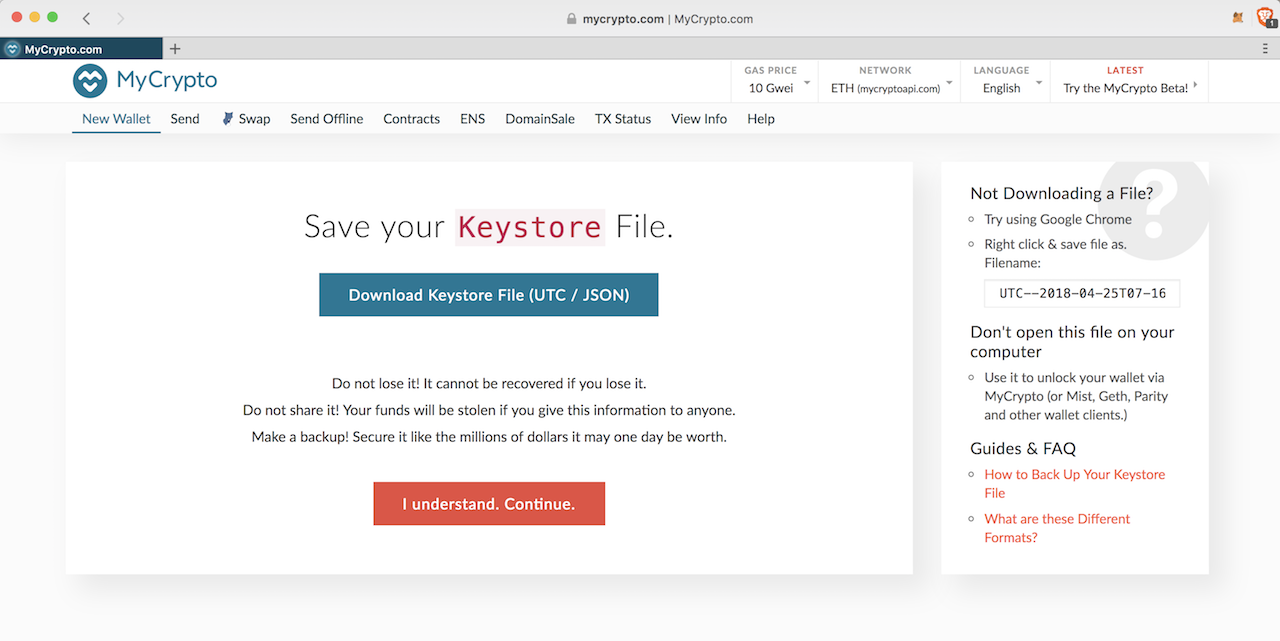Image resolution: width=1280 pixels, height=641 pixels.
Task: Go back with the browser back arrow
Action: tap(86, 19)
